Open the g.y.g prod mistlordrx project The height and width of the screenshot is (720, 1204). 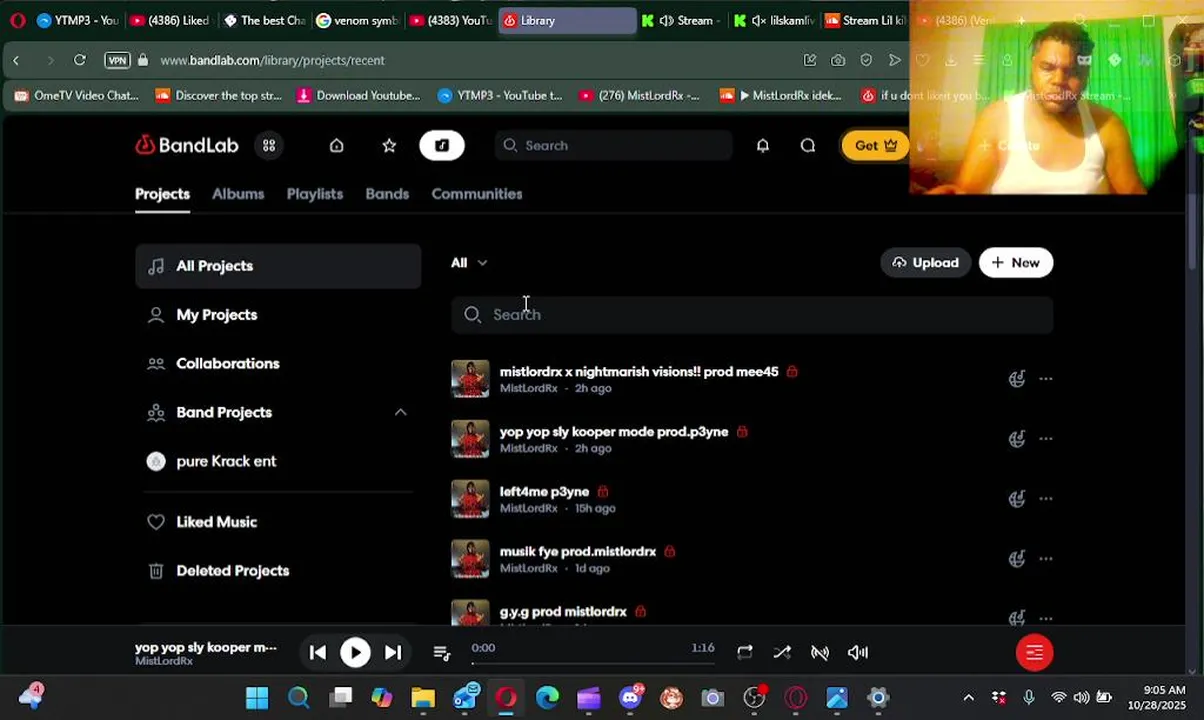click(x=563, y=612)
